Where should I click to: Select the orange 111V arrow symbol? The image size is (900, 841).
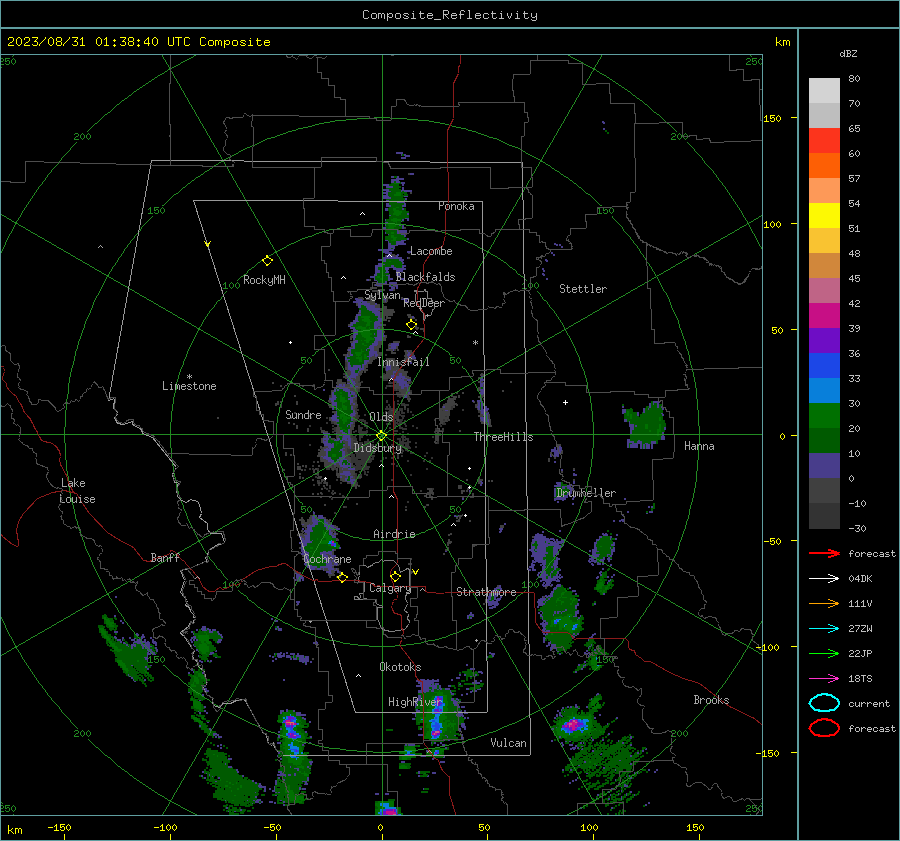tap(824, 603)
